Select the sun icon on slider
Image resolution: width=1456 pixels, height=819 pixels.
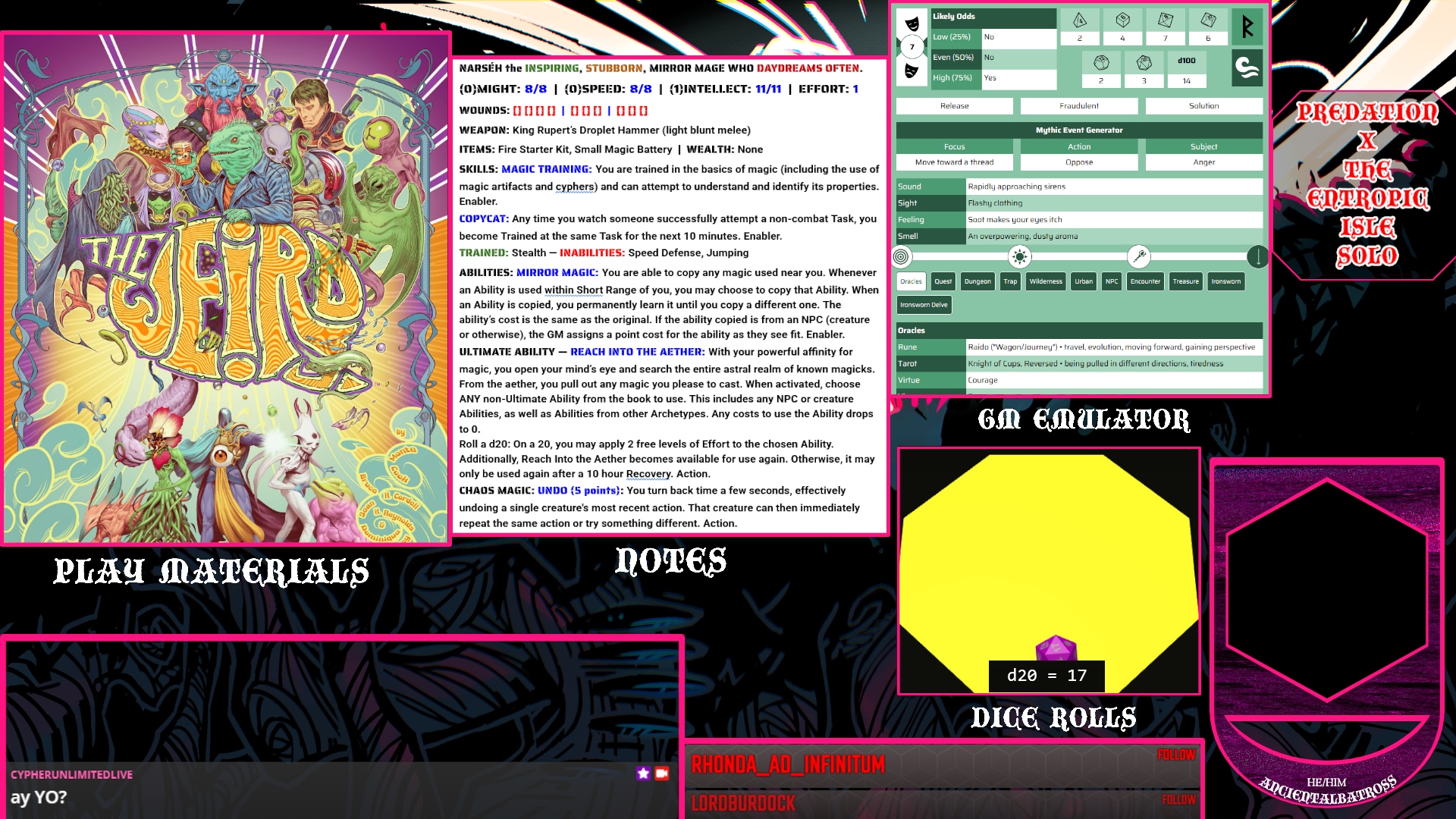pyautogui.click(x=1020, y=257)
